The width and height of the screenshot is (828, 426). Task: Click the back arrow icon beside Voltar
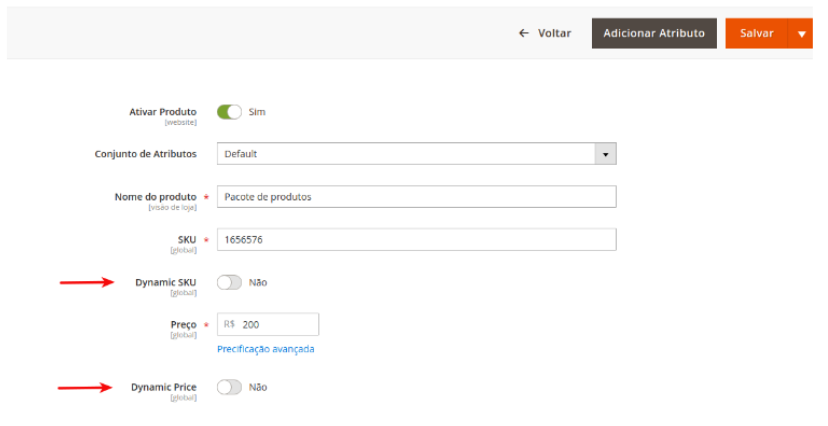[x=523, y=33]
